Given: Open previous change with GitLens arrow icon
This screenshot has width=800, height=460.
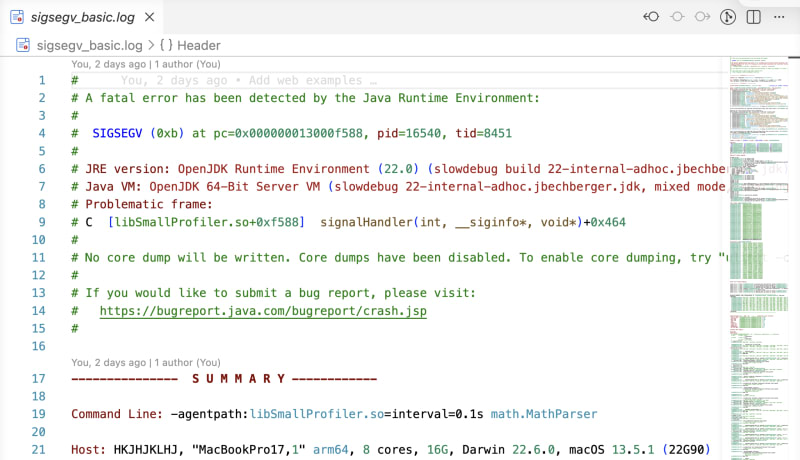Looking at the screenshot, I should (651, 17).
